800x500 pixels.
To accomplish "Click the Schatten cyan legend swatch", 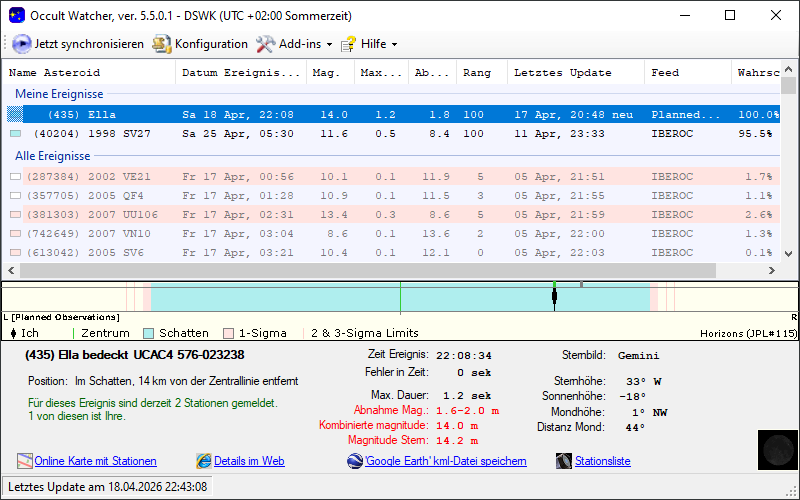I will [148, 334].
